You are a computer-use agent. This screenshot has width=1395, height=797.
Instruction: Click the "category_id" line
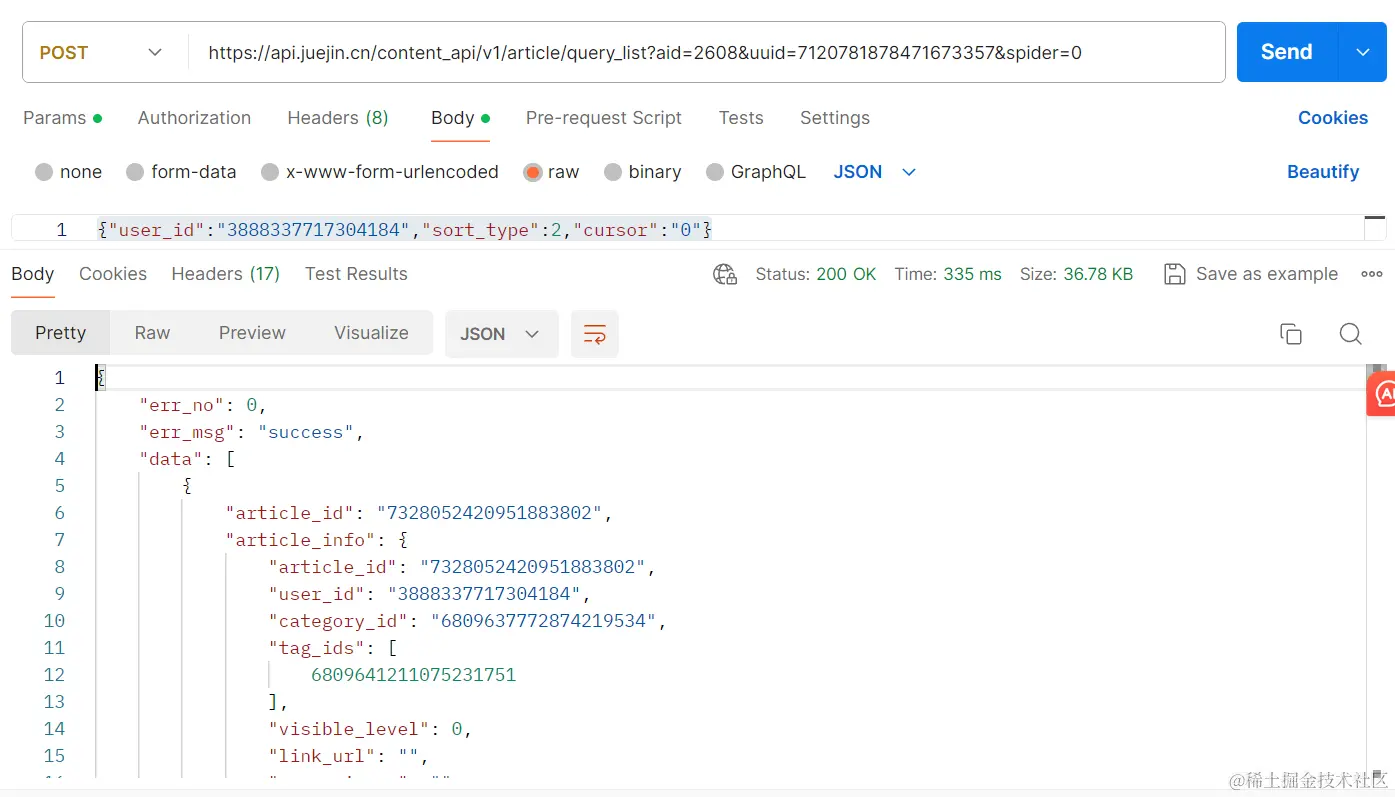coord(467,621)
